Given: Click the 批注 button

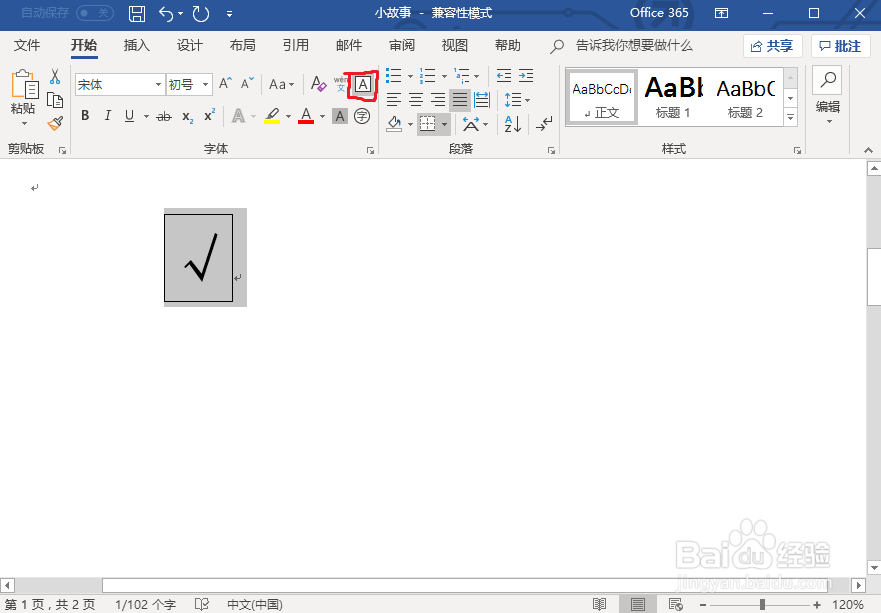Looking at the screenshot, I should [841, 45].
